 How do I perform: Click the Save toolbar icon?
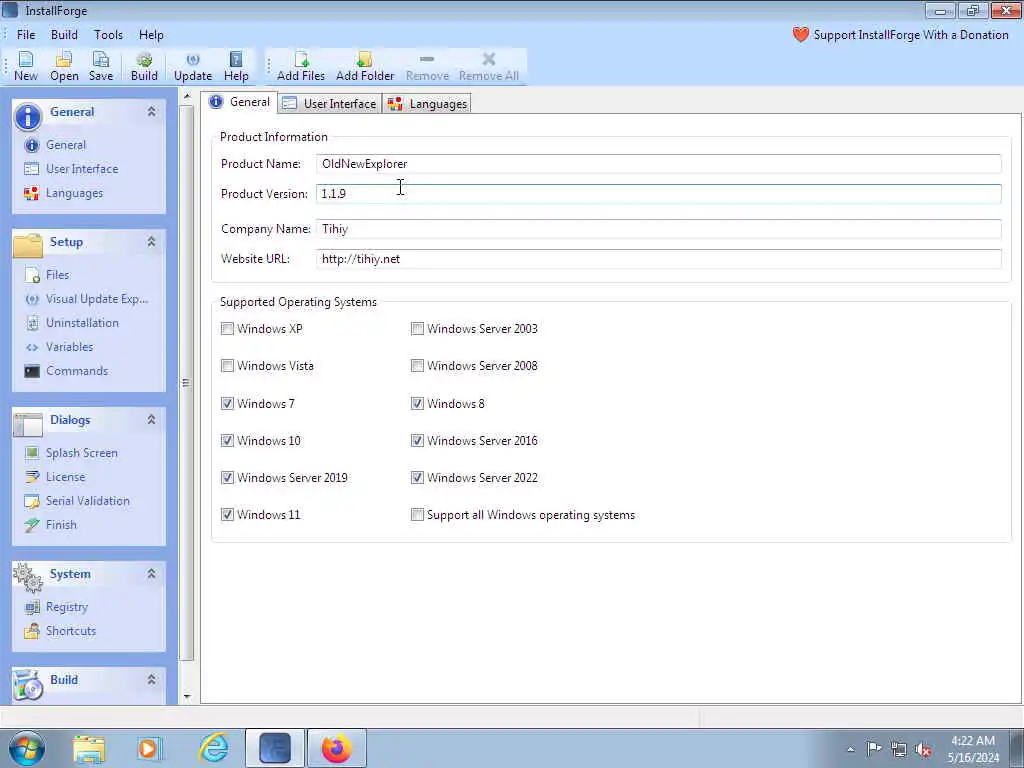pos(101,67)
